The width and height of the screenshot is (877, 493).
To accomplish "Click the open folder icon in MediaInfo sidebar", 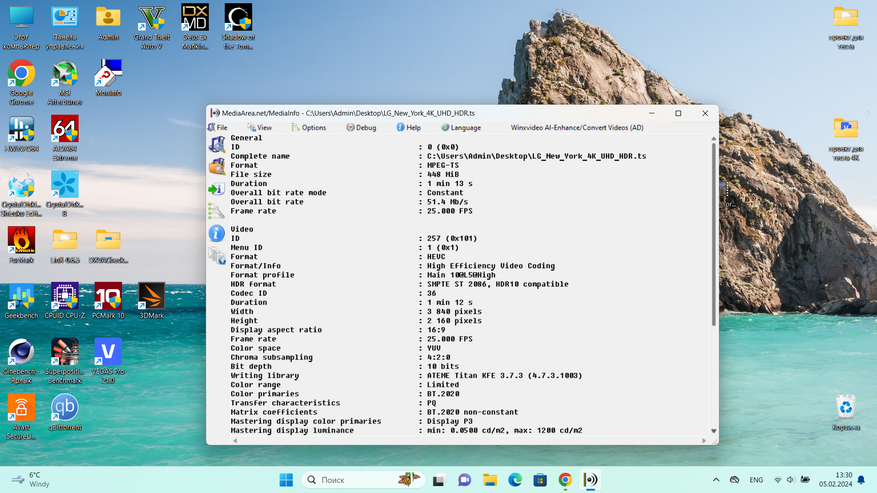I will (x=216, y=167).
